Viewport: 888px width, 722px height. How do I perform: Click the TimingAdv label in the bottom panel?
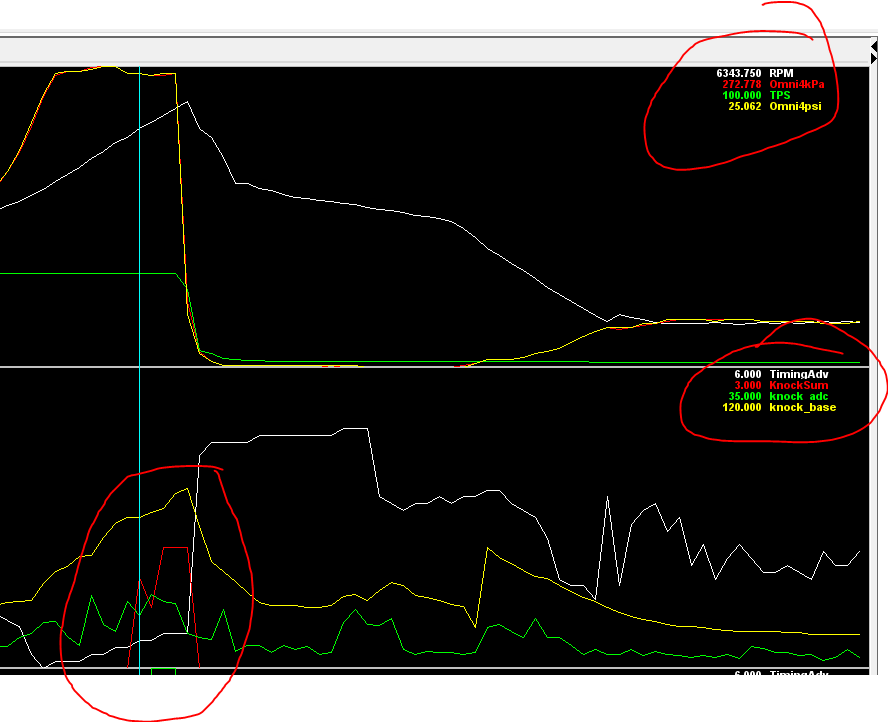[796, 674]
